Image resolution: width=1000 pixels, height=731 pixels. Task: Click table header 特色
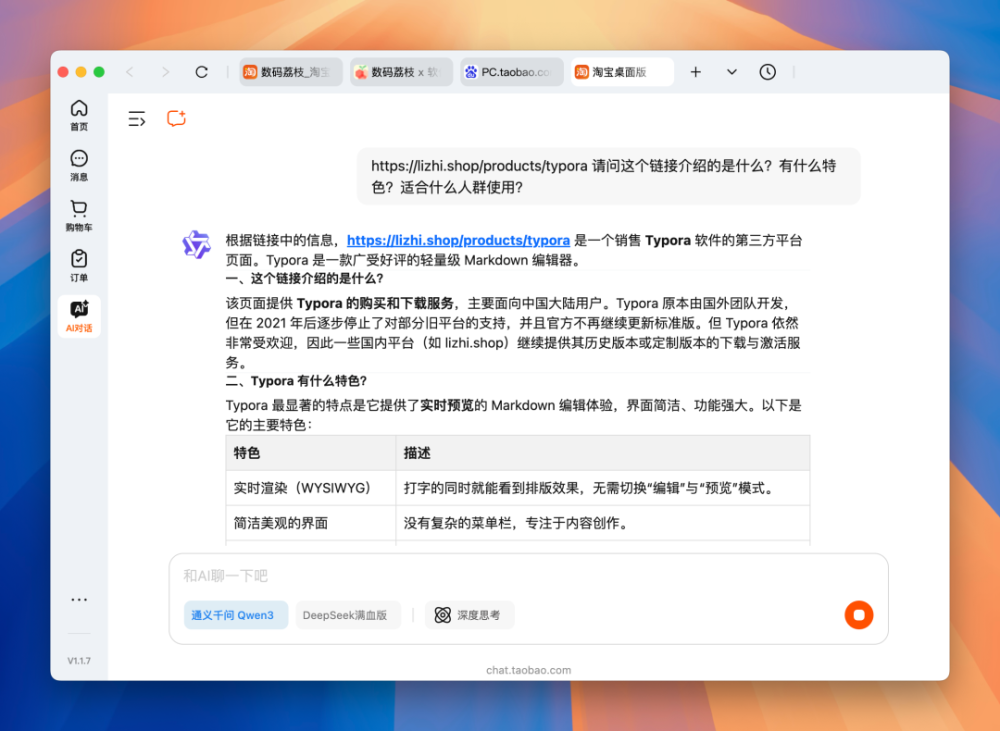pyautogui.click(x=311, y=454)
